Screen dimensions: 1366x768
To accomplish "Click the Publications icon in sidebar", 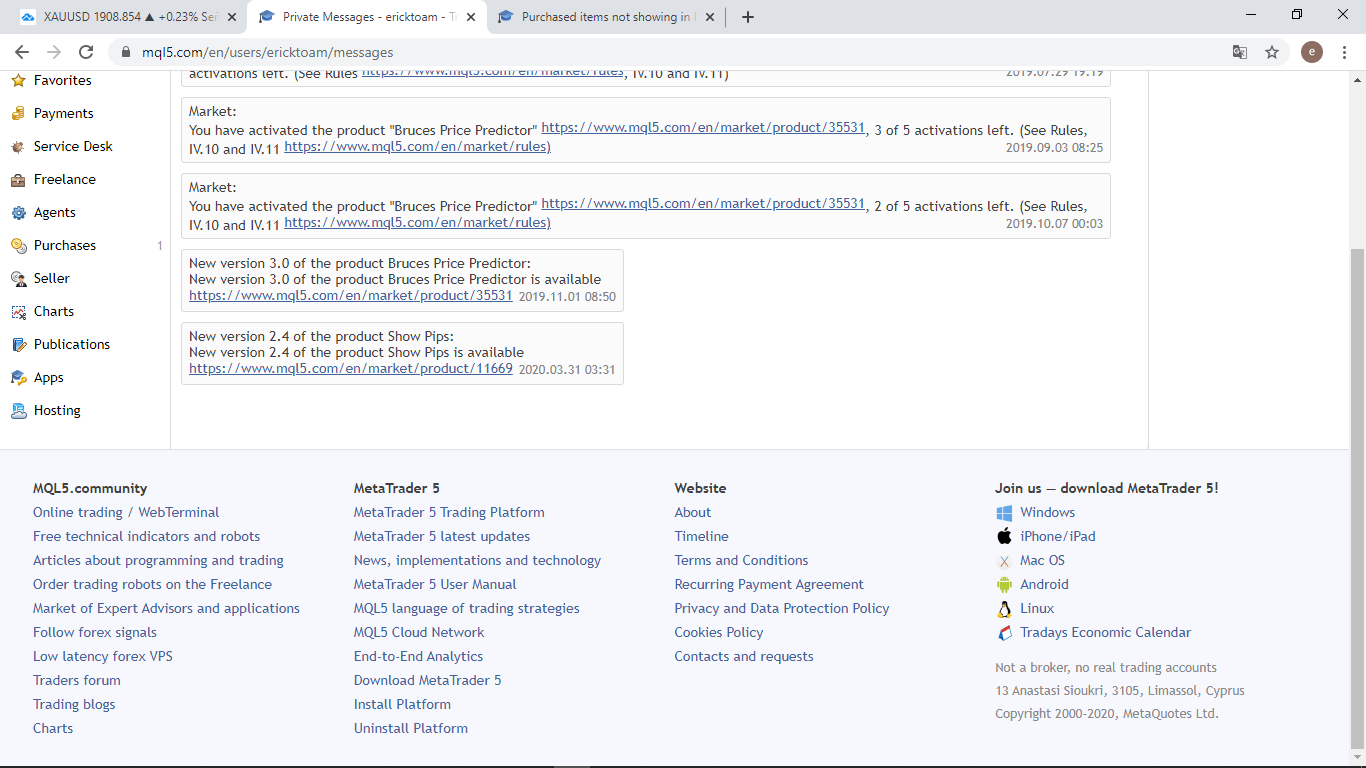I will pyautogui.click(x=18, y=345).
